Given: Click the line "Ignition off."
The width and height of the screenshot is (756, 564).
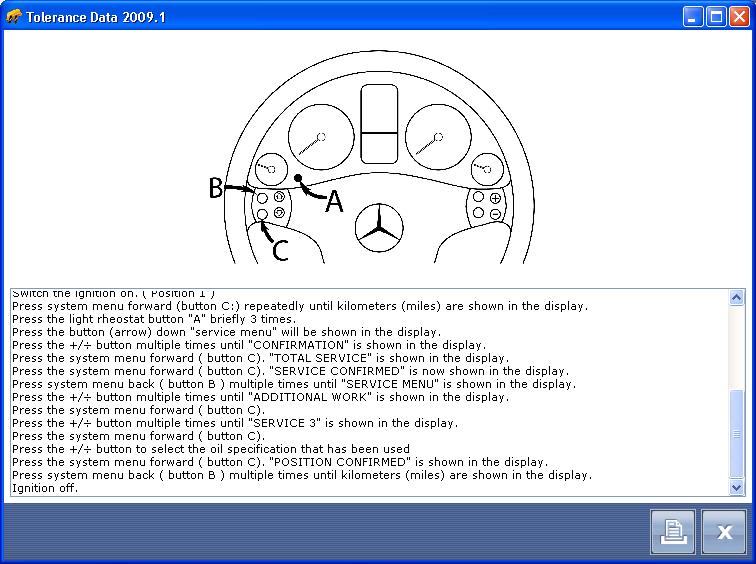Looking at the screenshot, I should pyautogui.click(x=45, y=488).
